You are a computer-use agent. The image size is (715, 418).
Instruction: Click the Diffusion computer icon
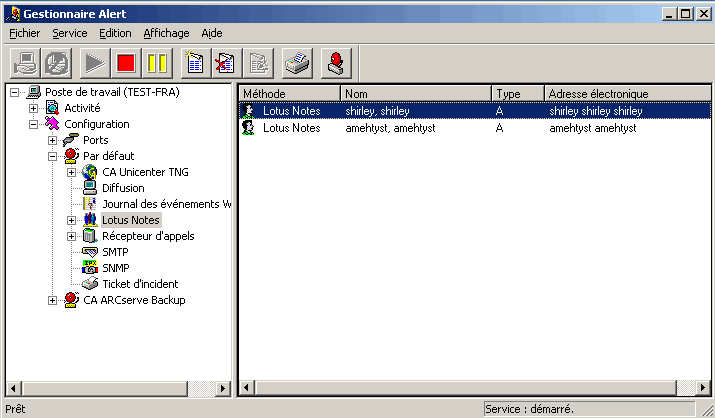[90, 188]
